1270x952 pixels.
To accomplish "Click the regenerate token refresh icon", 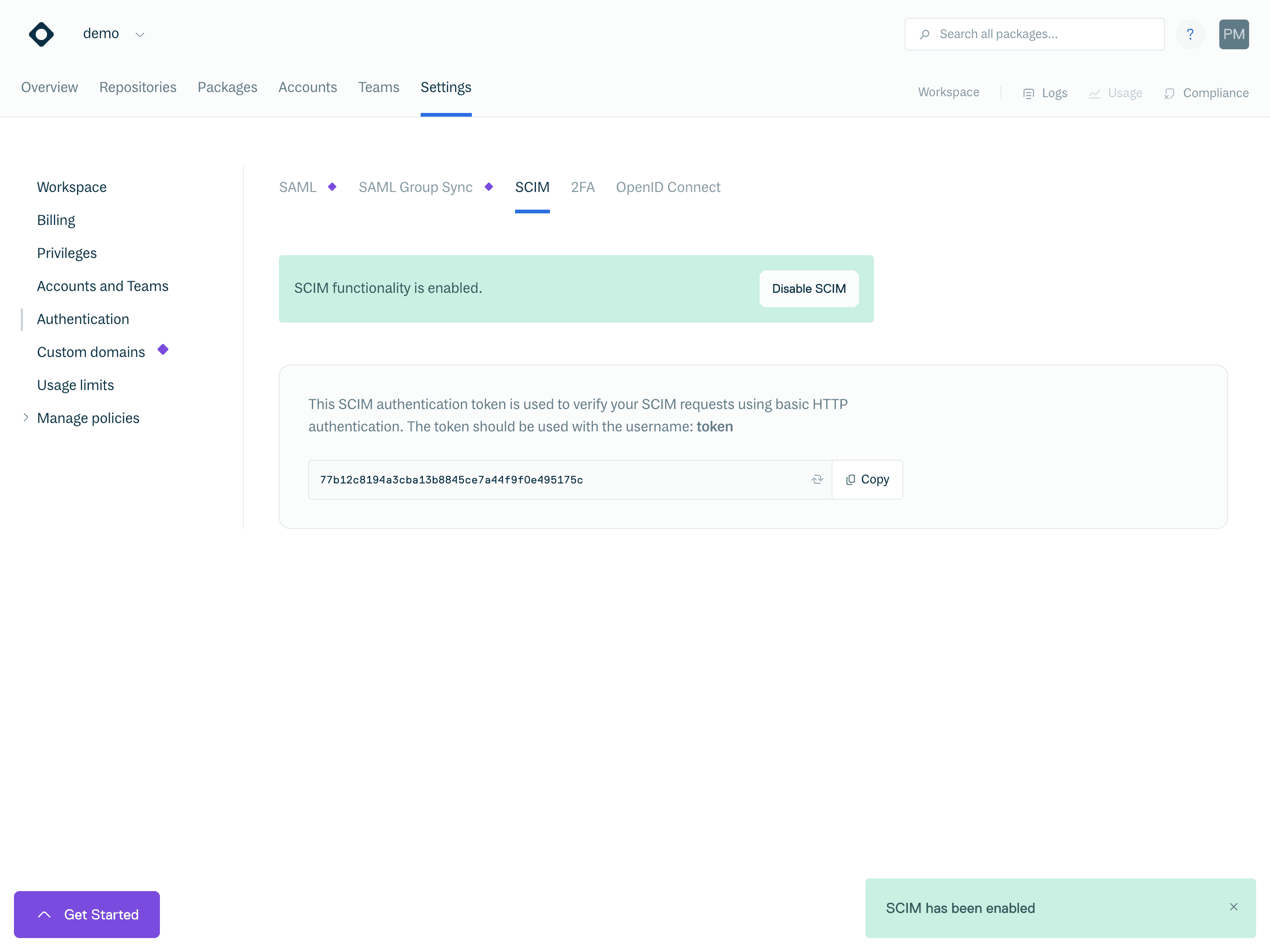I will [817, 479].
